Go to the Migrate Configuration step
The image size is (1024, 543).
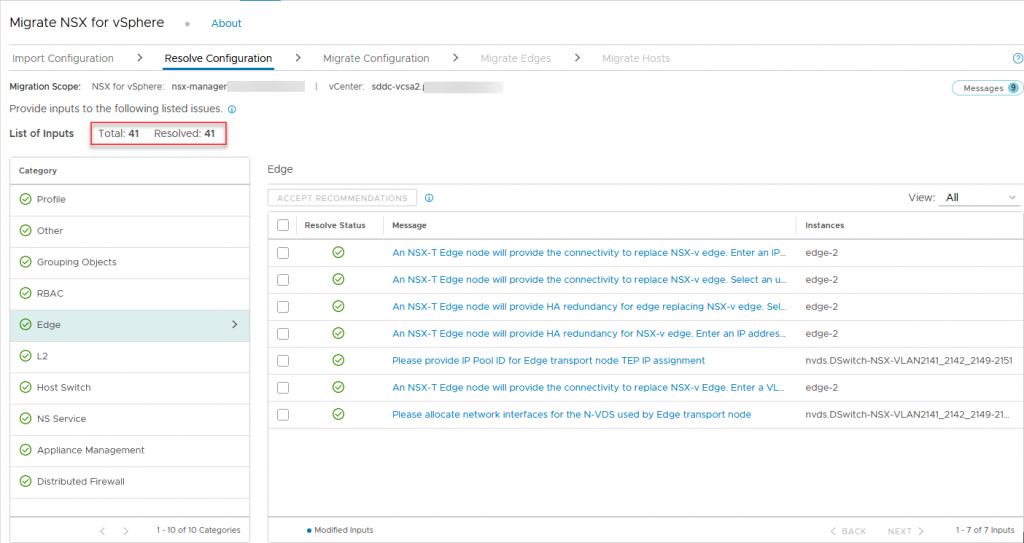tap(376, 58)
